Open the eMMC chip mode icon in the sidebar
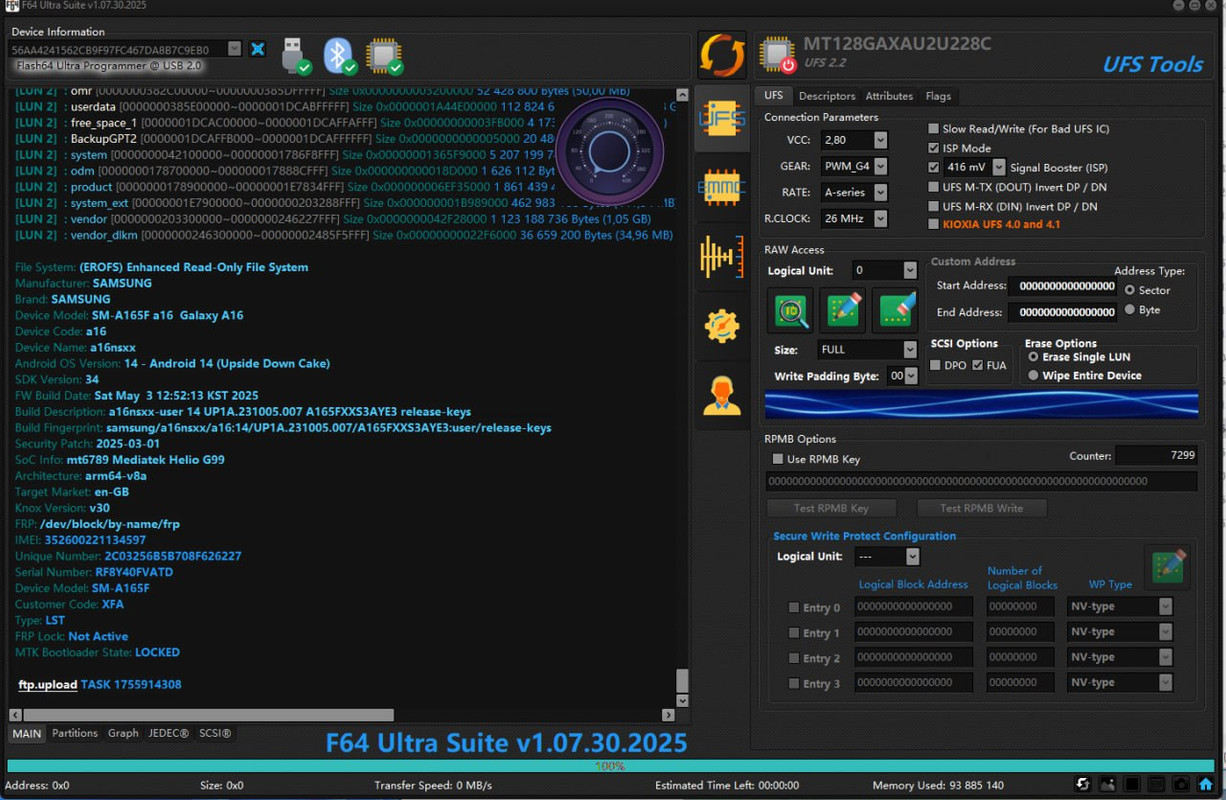 click(722, 187)
